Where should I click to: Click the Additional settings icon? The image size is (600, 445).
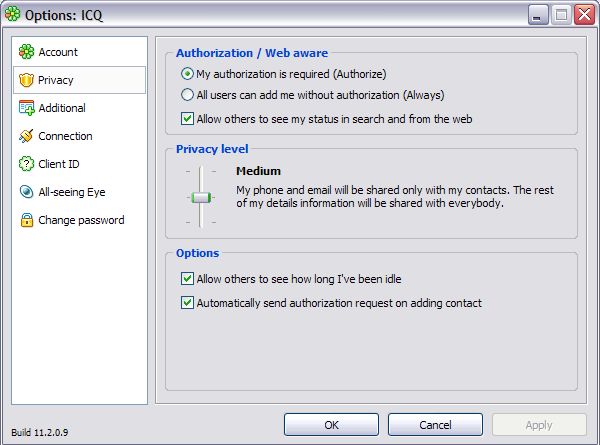coord(26,108)
